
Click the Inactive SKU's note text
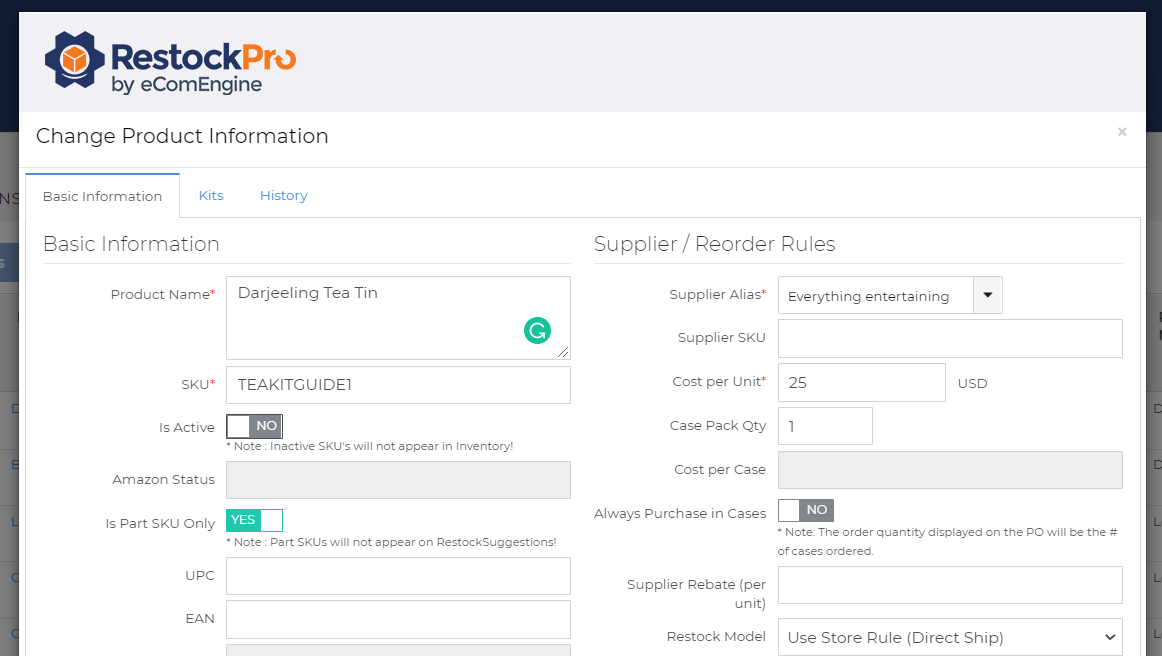click(x=370, y=446)
